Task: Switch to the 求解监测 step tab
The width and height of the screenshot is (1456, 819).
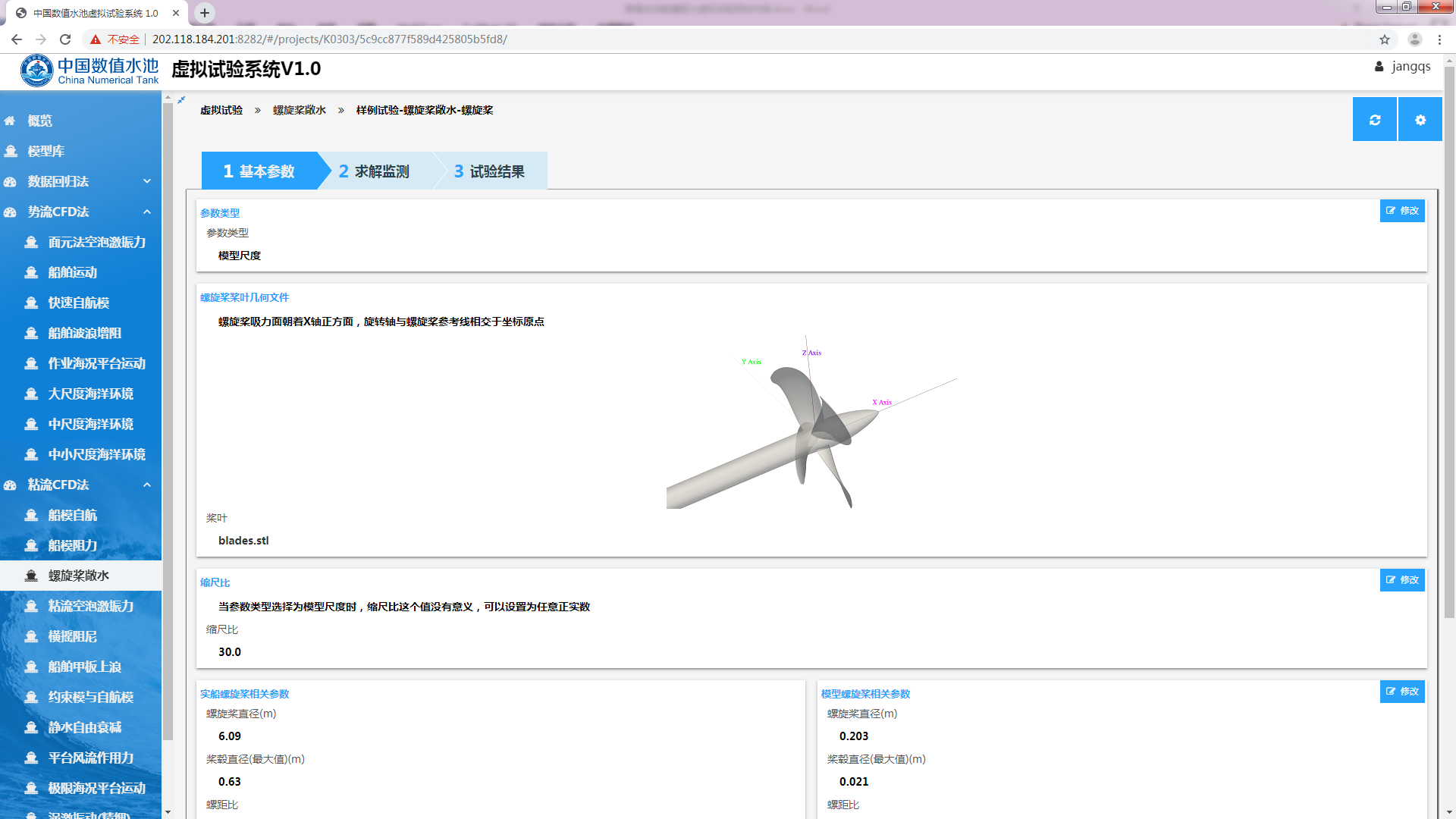Action: pyautogui.click(x=375, y=171)
